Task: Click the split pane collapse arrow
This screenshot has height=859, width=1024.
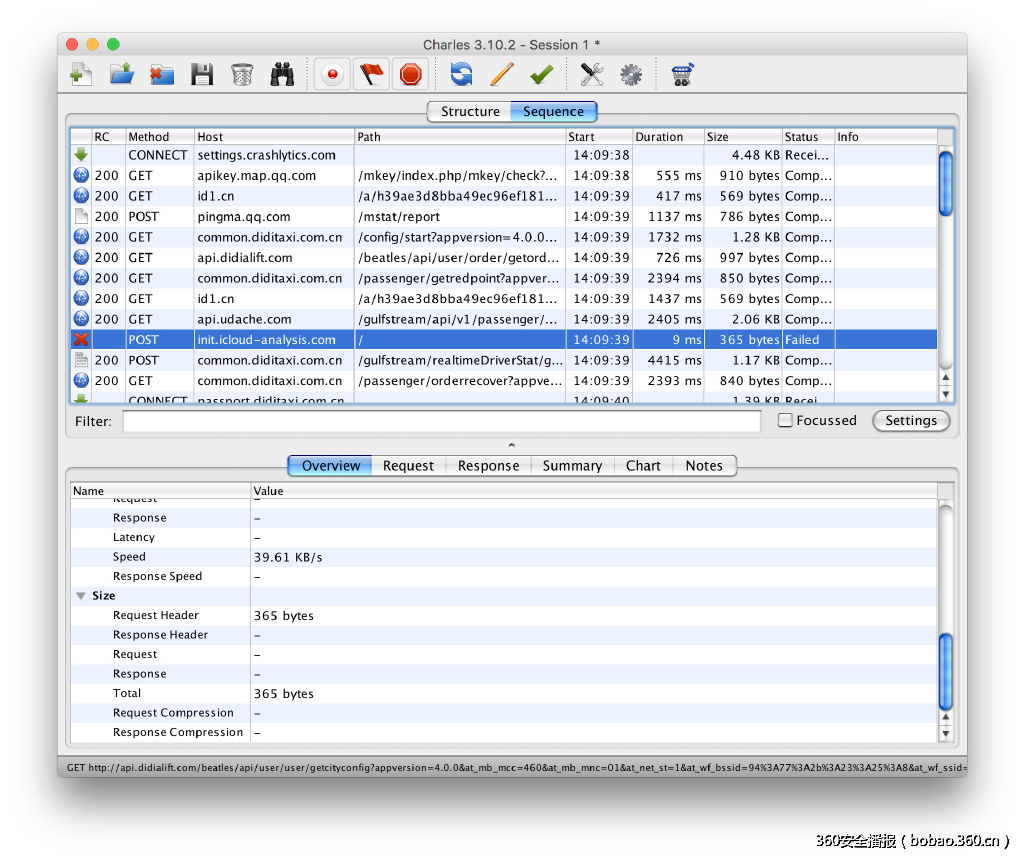Action: (512, 444)
